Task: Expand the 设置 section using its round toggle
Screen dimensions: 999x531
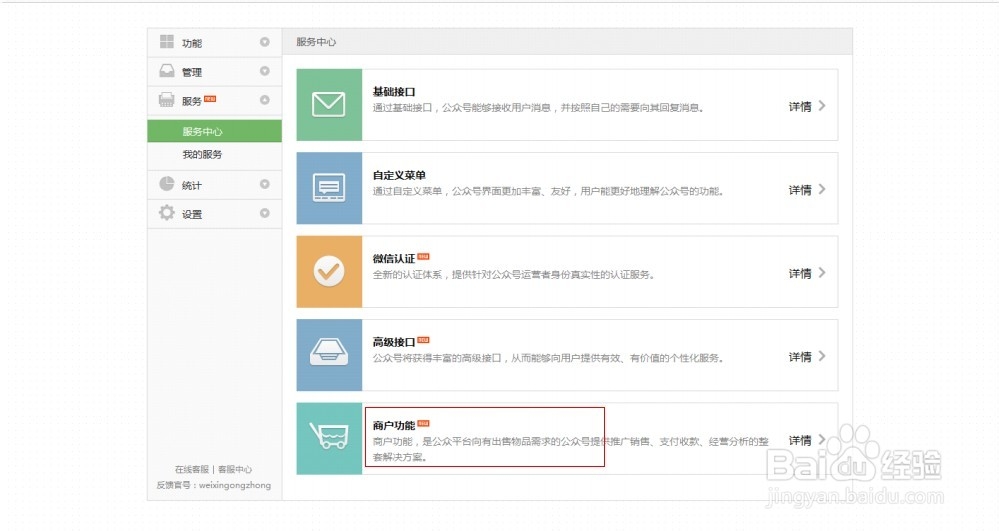Action: coord(264,213)
